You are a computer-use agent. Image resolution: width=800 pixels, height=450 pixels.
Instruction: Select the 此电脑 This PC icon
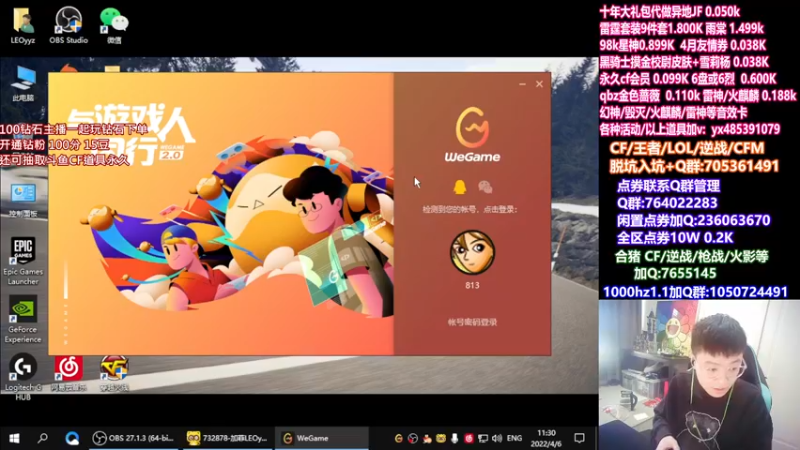(x=23, y=84)
